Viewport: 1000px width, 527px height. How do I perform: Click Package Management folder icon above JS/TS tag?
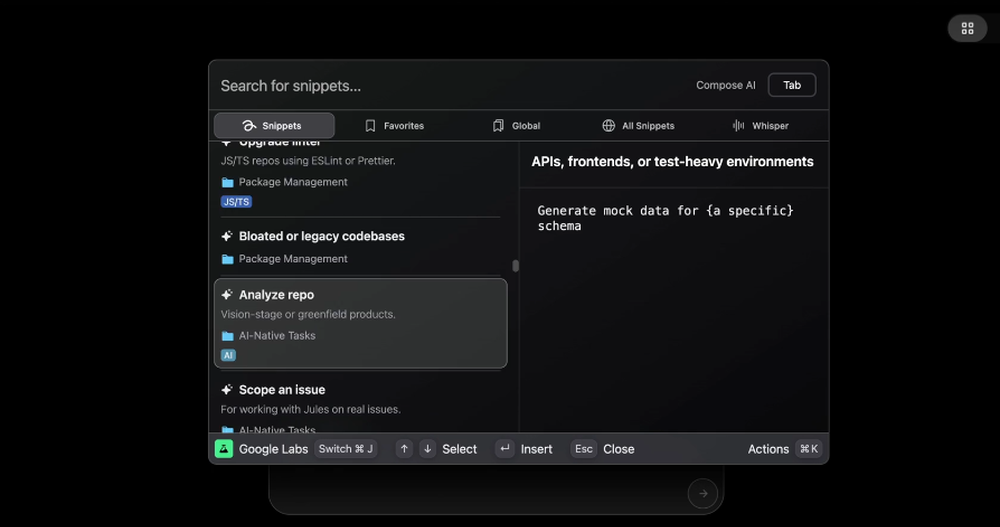pyautogui.click(x=227, y=182)
